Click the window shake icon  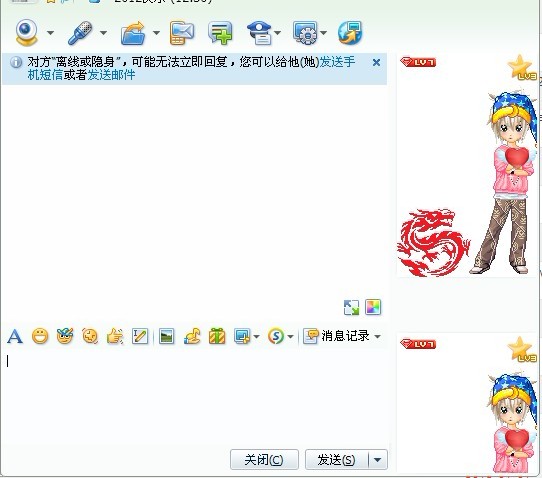coord(90,336)
